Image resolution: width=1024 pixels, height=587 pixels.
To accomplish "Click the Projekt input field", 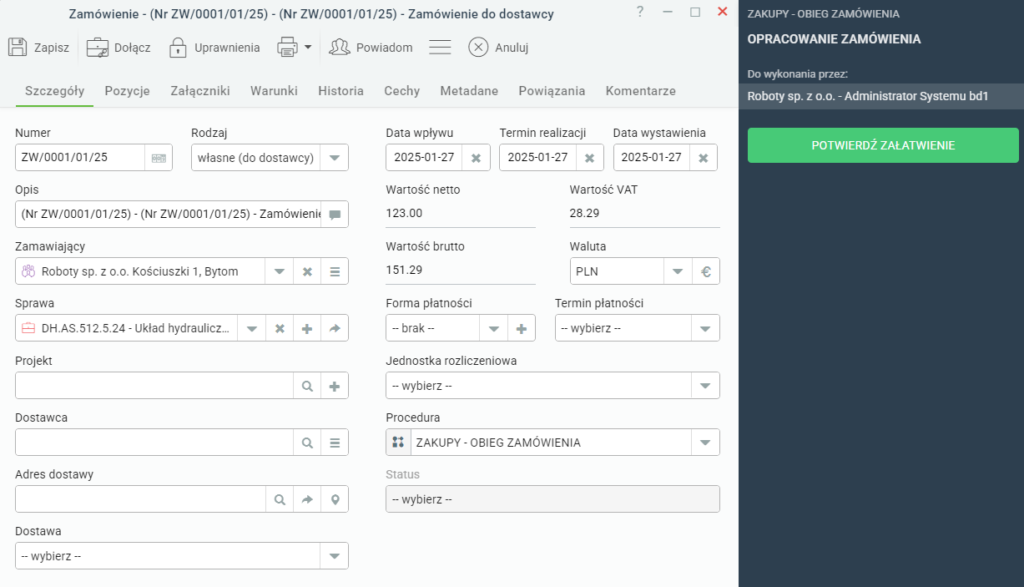I will [155, 386].
